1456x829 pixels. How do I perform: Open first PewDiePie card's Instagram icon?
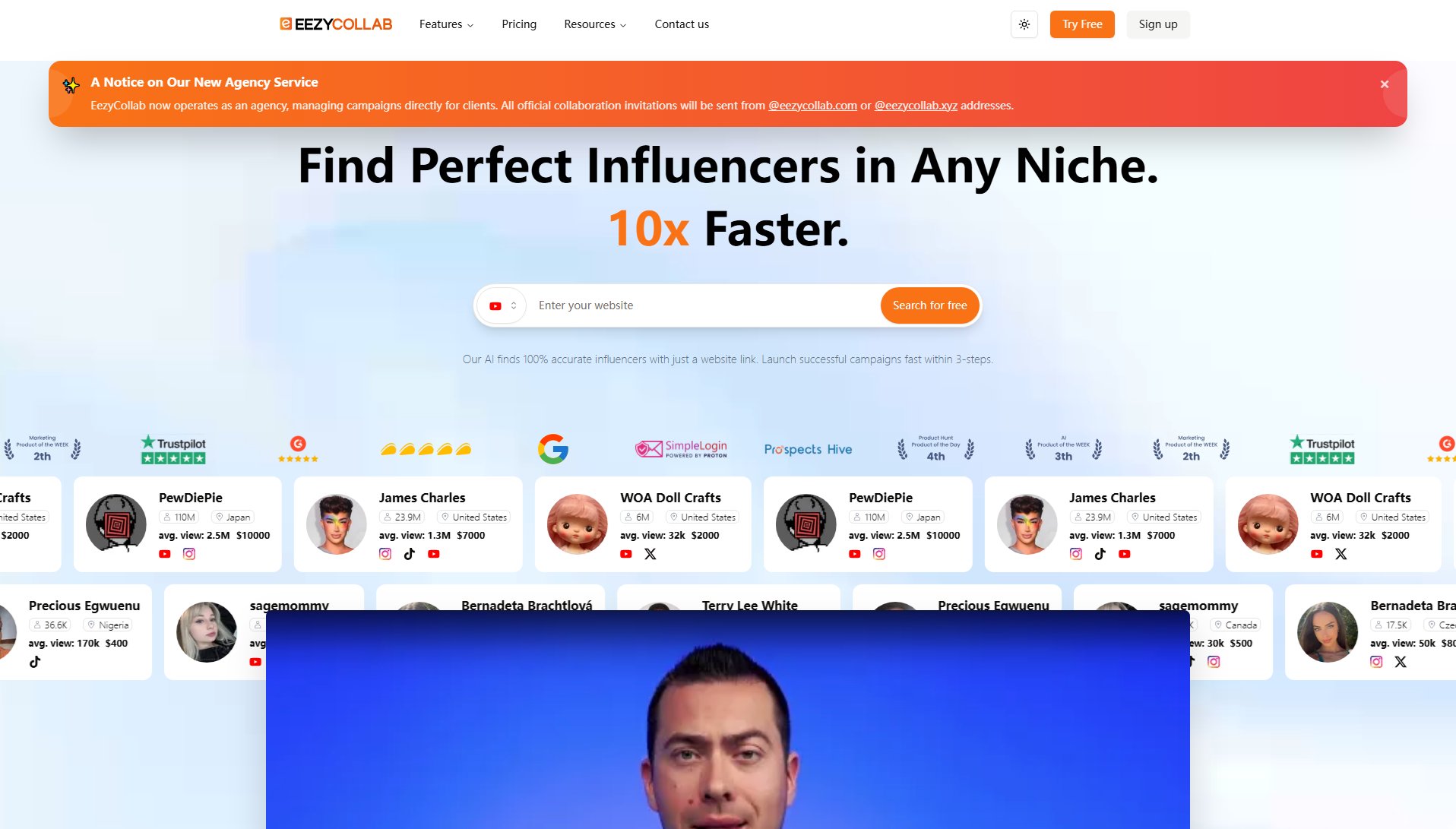tap(189, 554)
